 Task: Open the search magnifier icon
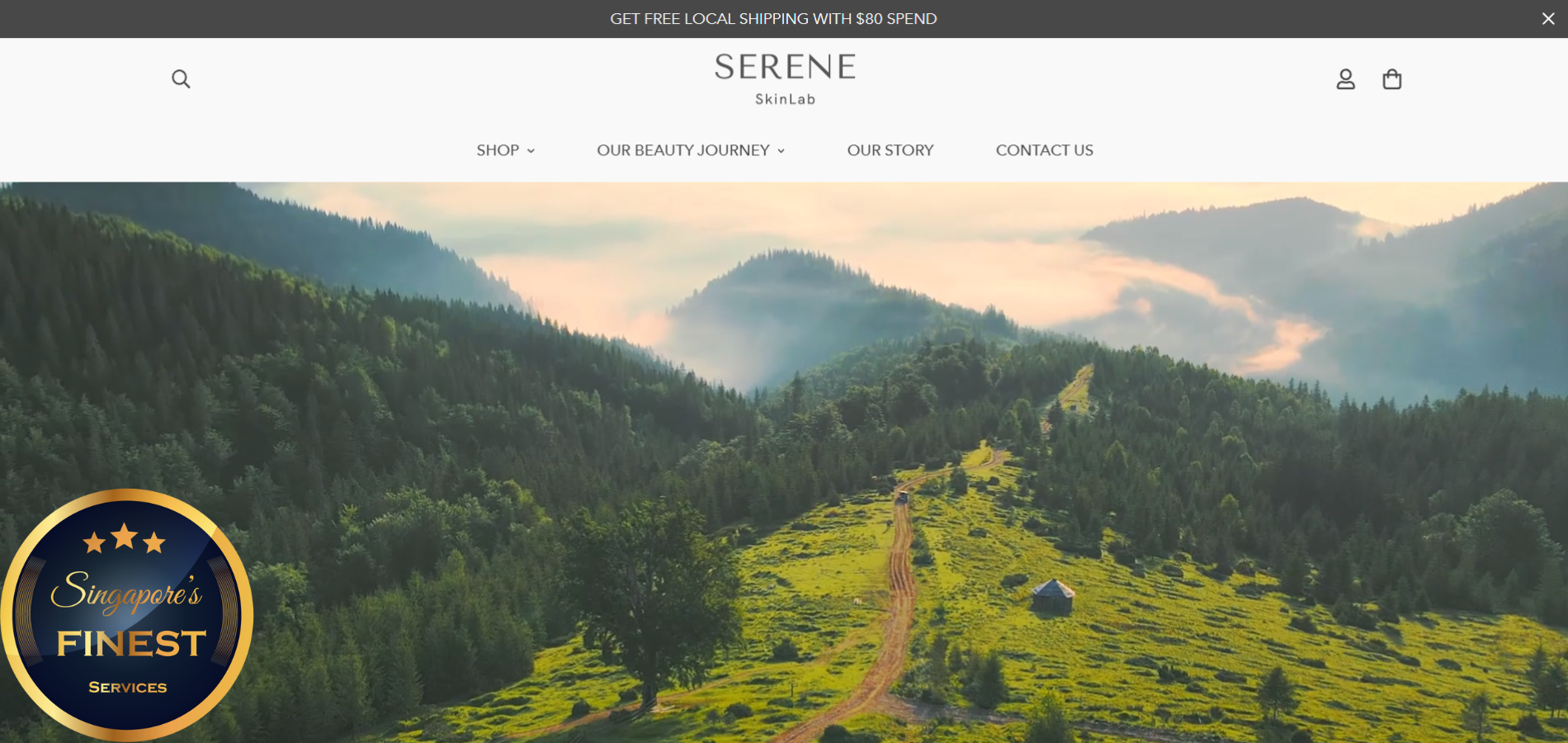(181, 79)
